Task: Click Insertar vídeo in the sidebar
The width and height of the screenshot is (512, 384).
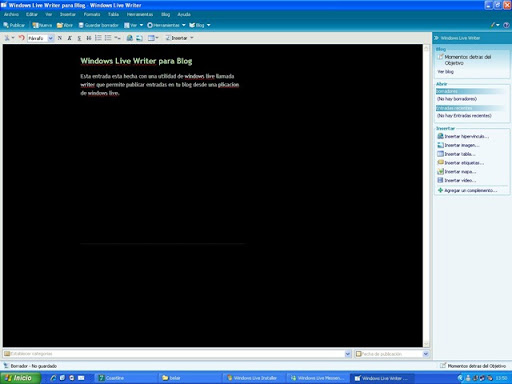Action: coord(457,180)
